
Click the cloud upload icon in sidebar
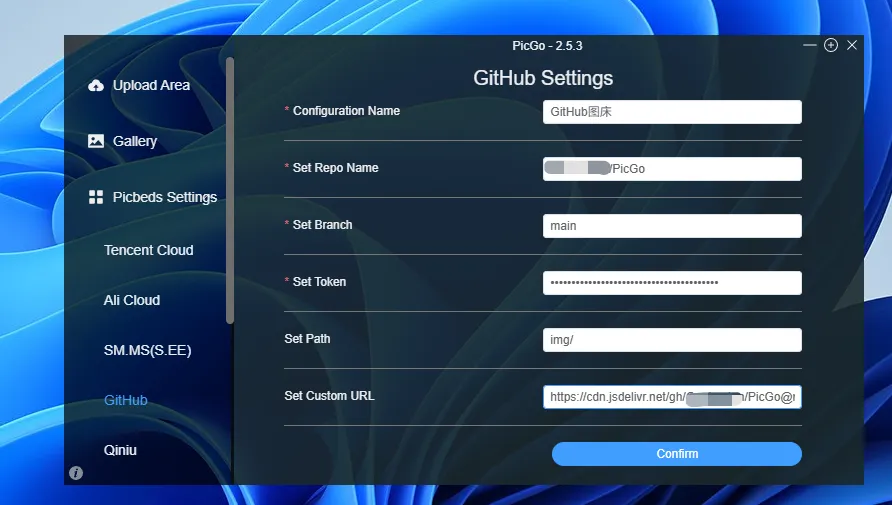point(96,85)
